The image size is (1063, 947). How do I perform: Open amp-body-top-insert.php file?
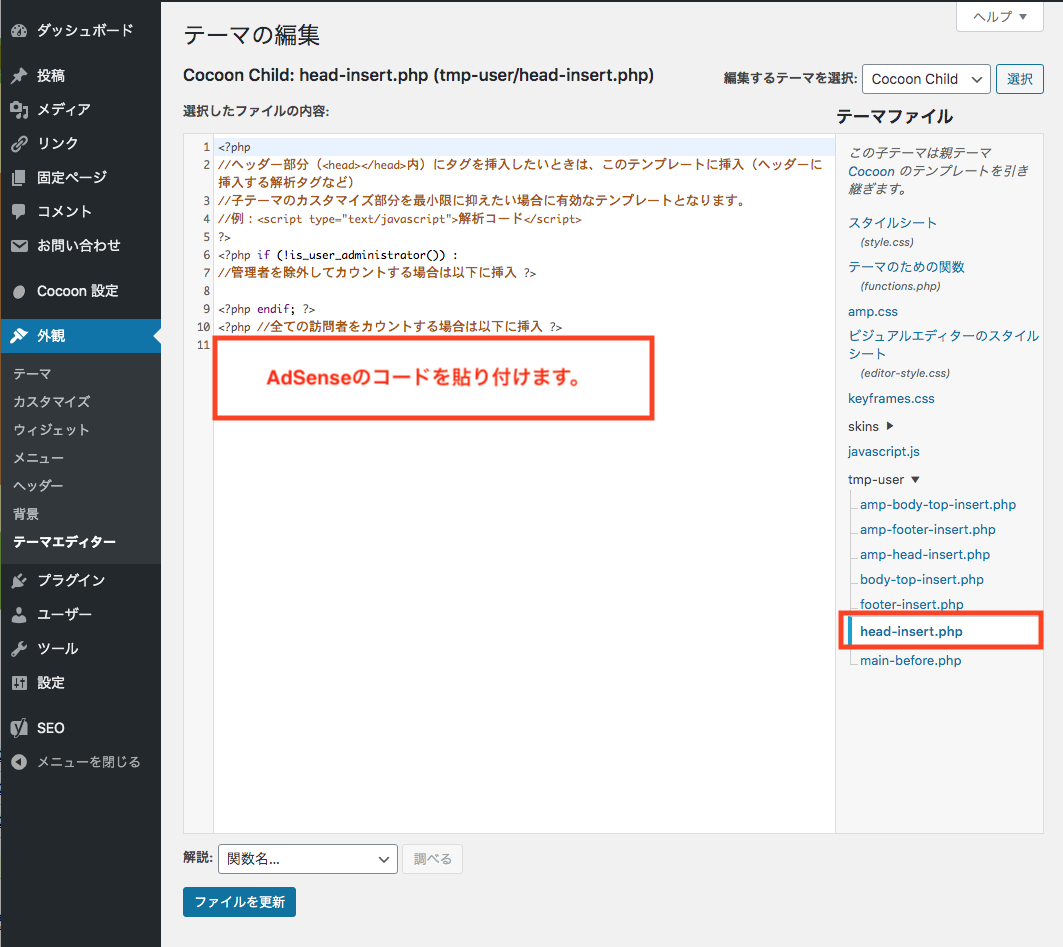pyautogui.click(x=938, y=504)
